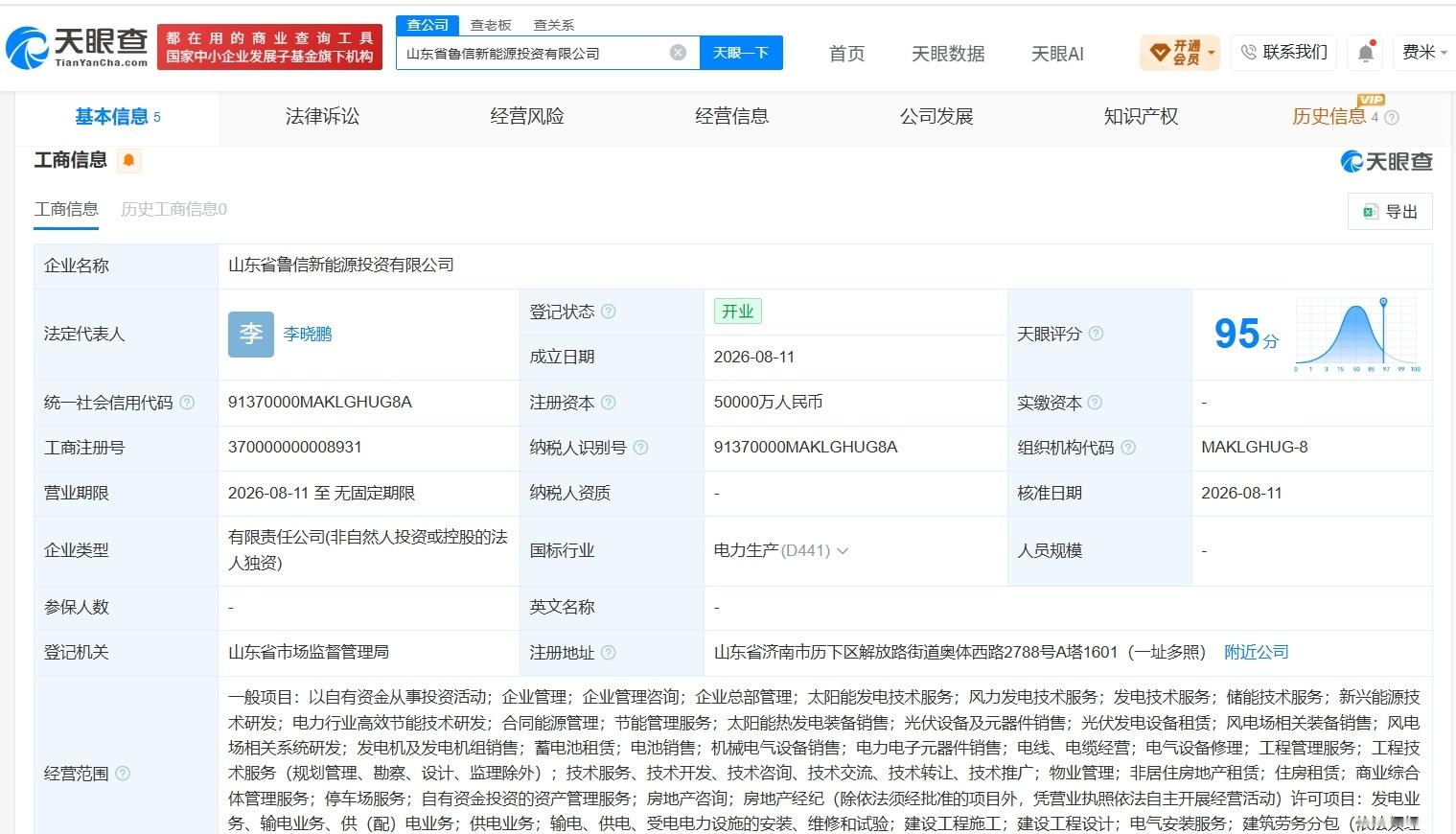Screen dimensions: 1456x834
Task: Open help icon next to 组织机构代码
Action: tap(1128, 448)
